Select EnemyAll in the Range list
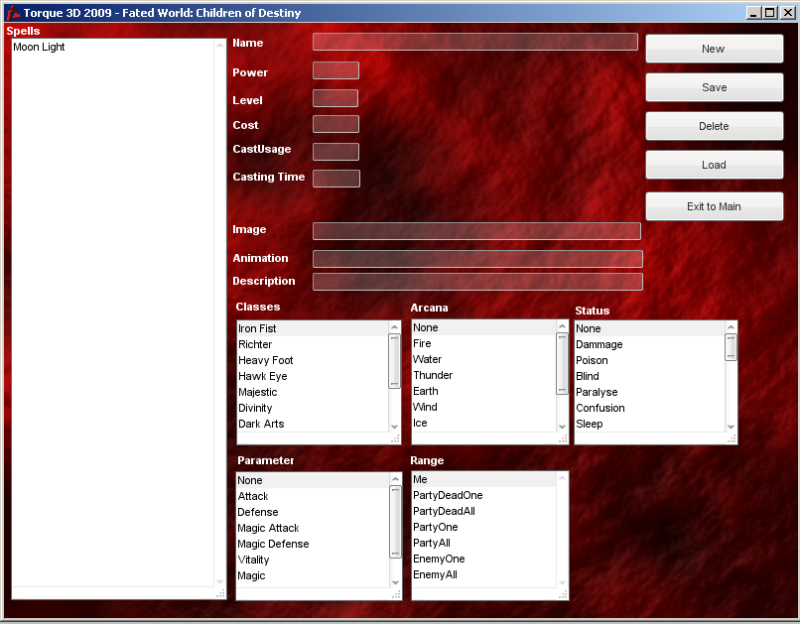This screenshot has height=624, width=800. (x=435, y=575)
